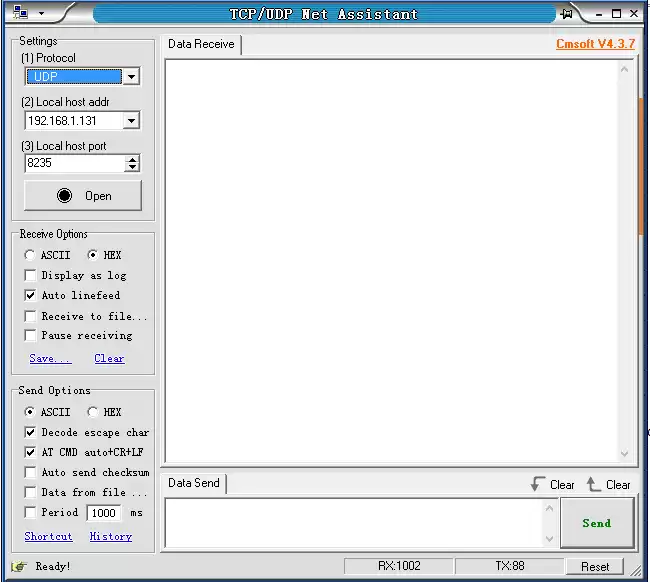
Task: Open the title bar menu arrow
Action: (x=41, y=14)
